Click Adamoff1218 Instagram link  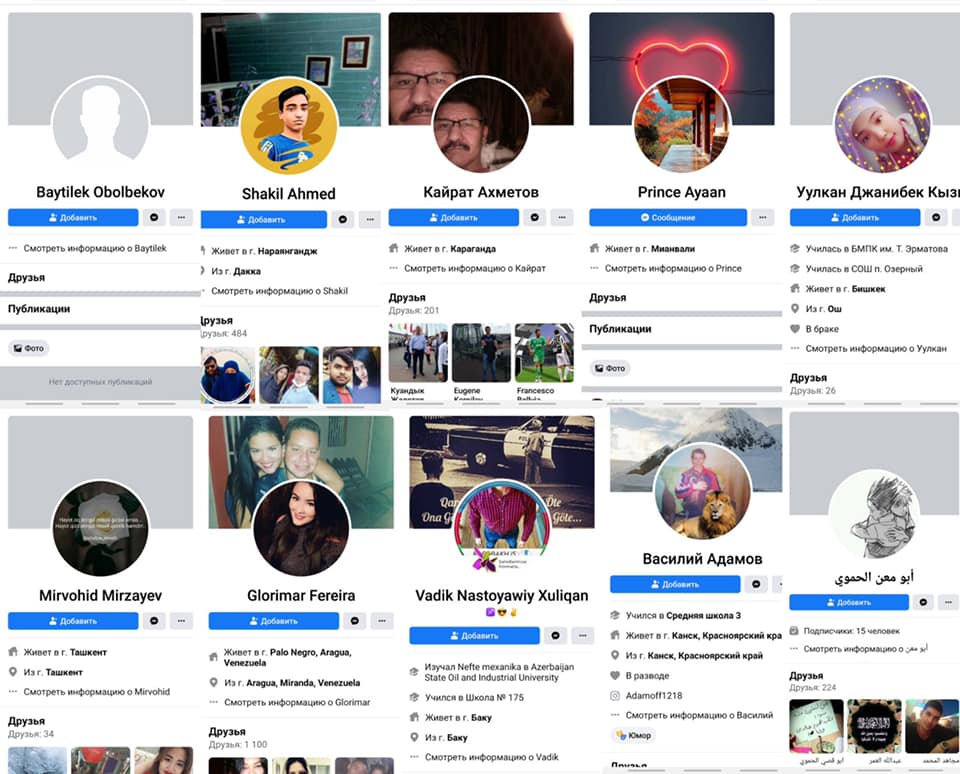656,695
